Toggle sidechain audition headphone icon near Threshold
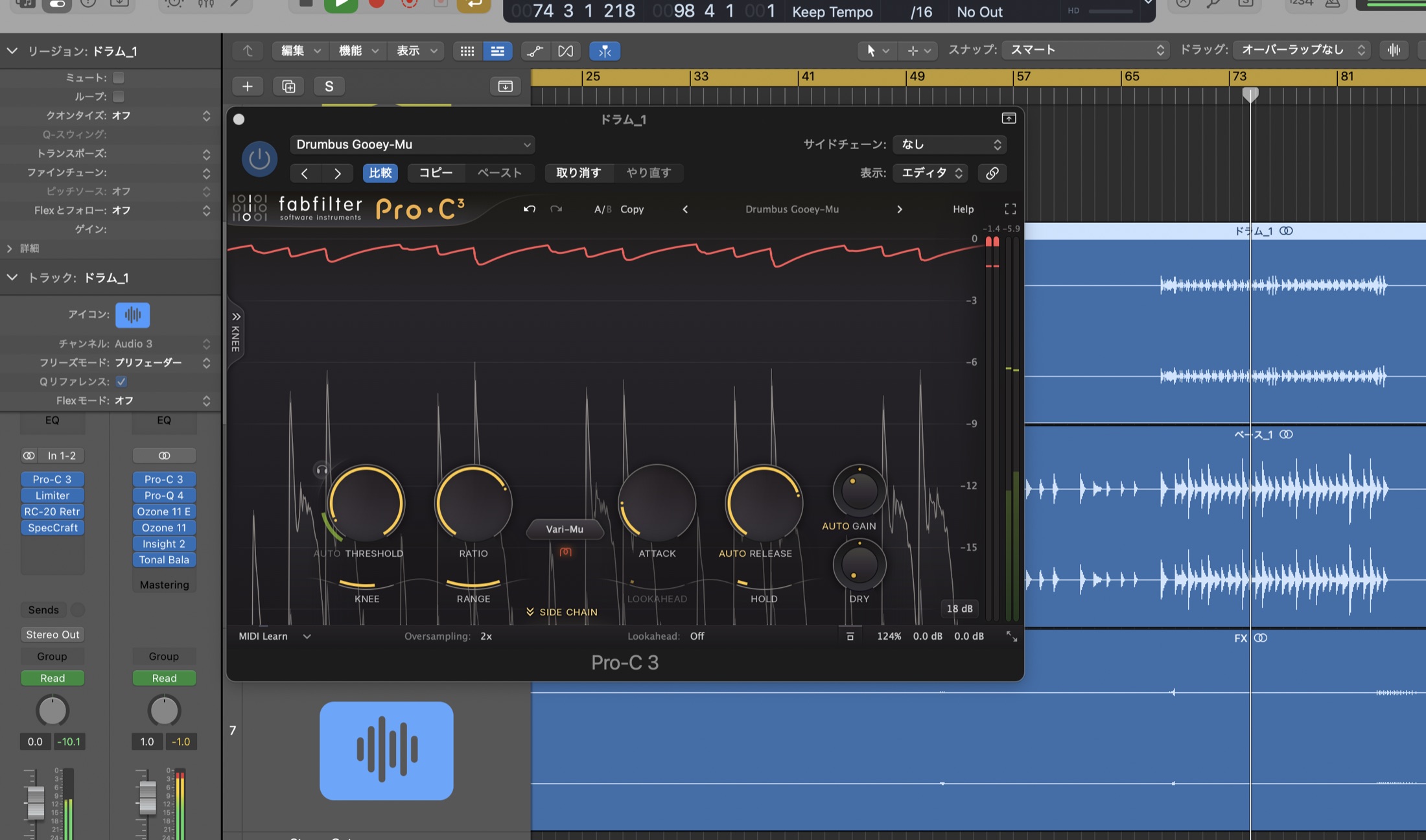Image resolution: width=1426 pixels, height=840 pixels. point(321,471)
